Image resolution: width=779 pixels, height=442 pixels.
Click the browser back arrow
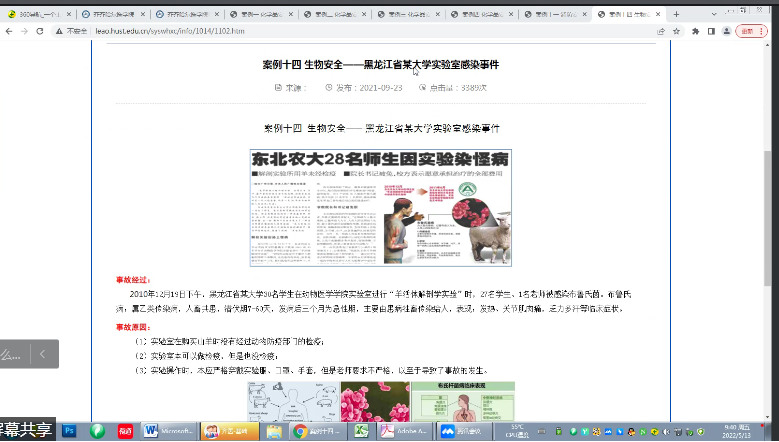(x=9, y=31)
